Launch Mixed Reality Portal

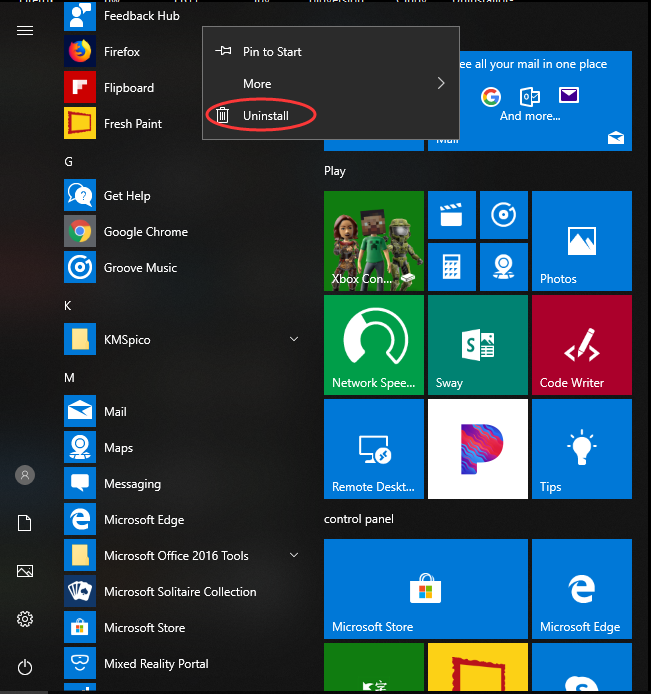pos(181,663)
